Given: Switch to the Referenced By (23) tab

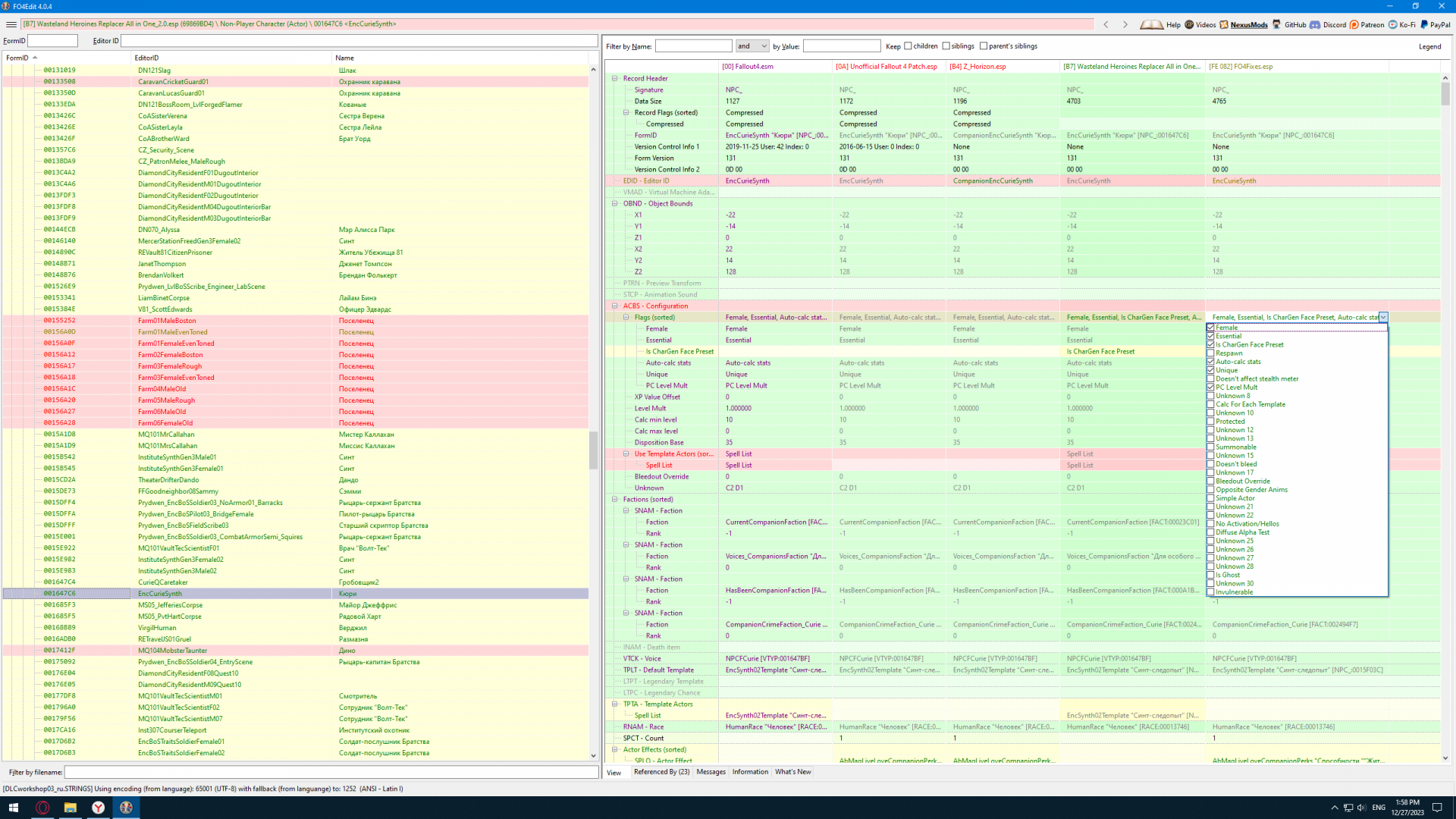Looking at the screenshot, I should click(x=661, y=772).
